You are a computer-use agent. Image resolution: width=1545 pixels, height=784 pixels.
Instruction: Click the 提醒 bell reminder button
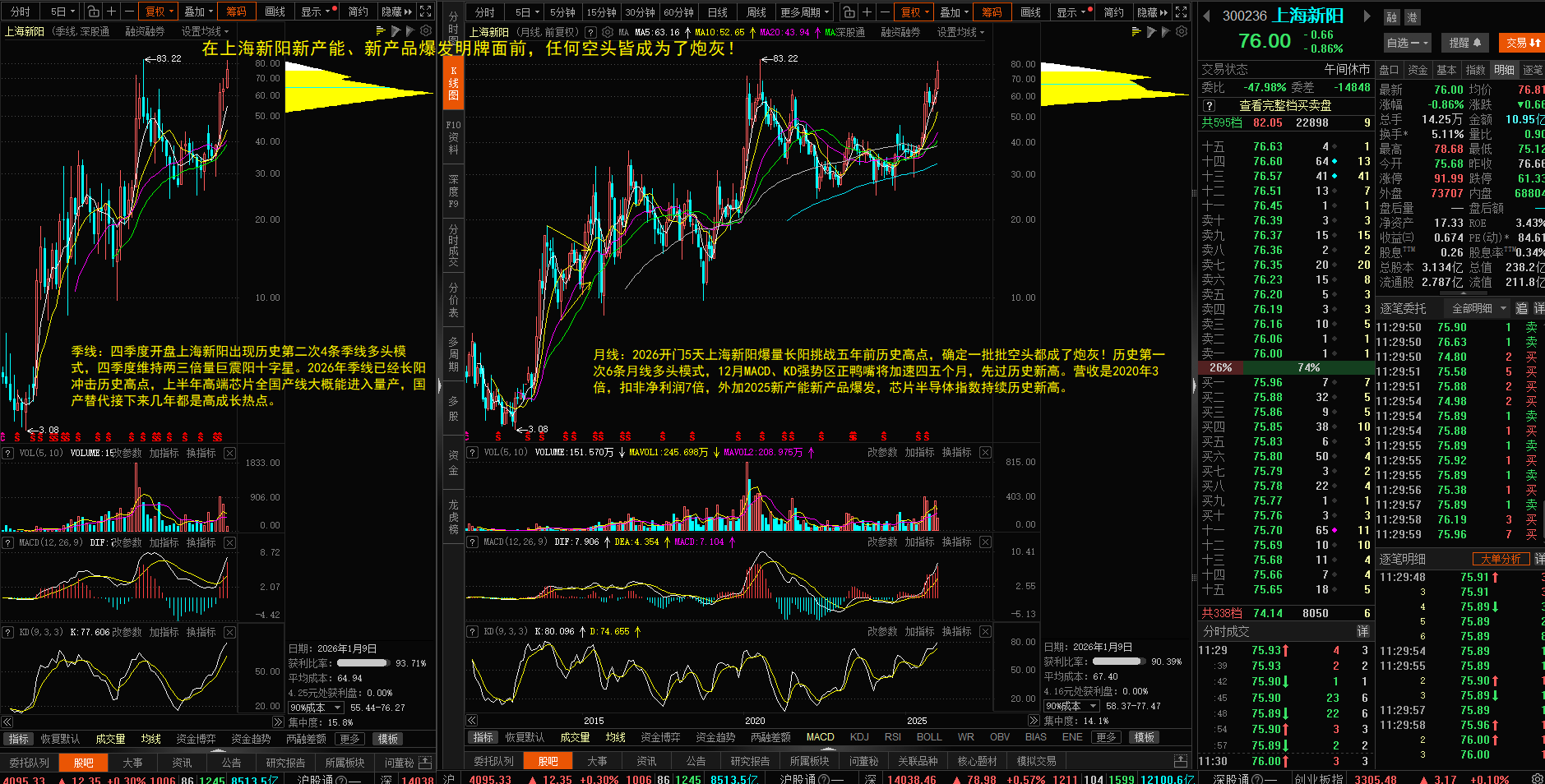[x=1465, y=43]
